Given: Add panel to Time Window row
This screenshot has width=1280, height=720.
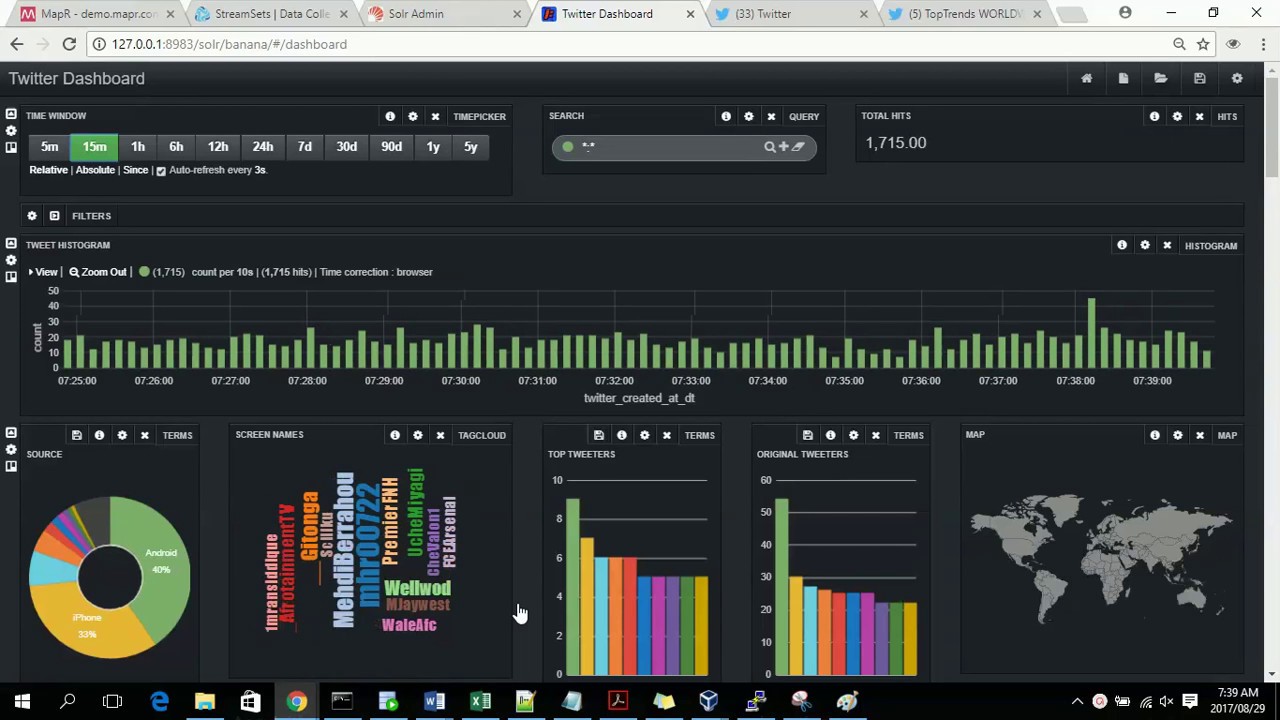Looking at the screenshot, I should pyautogui.click(x=11, y=147).
